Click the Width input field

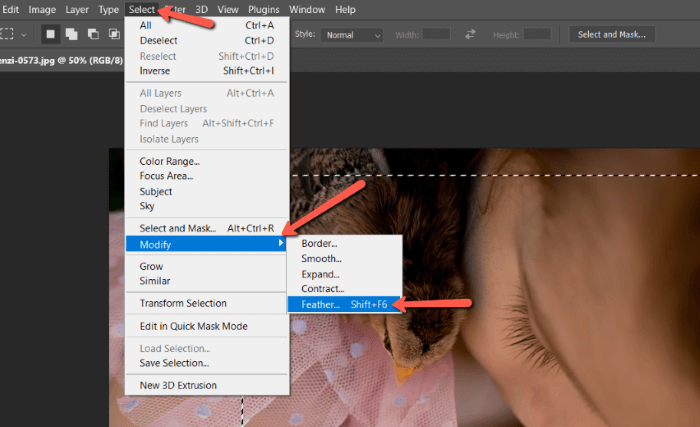(x=436, y=34)
